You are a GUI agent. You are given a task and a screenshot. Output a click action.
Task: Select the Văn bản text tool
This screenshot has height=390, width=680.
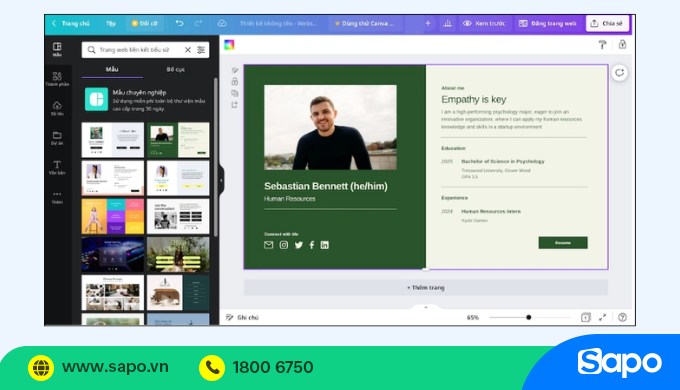pyautogui.click(x=57, y=167)
